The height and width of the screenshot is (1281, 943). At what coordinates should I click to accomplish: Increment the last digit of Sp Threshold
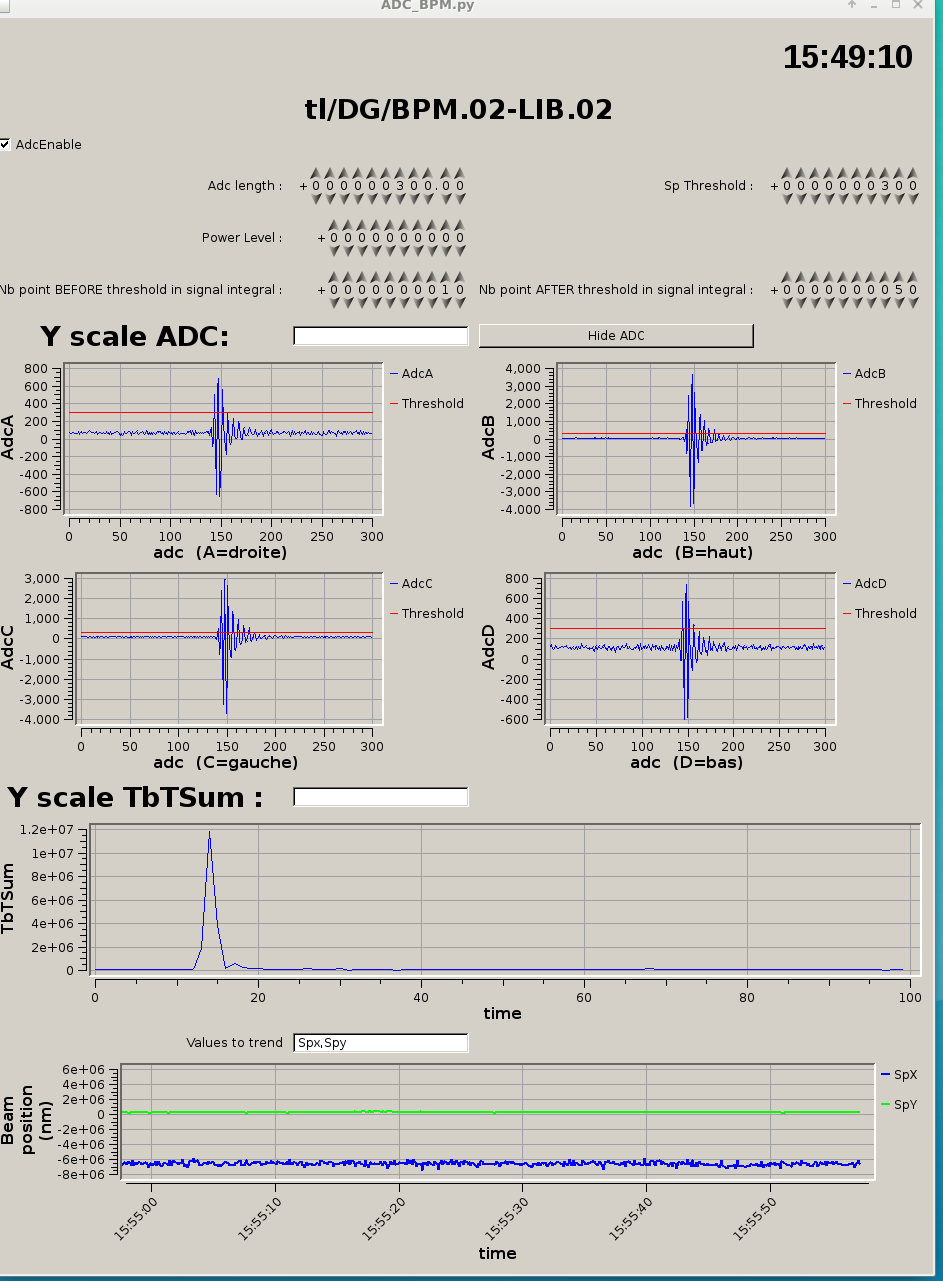(x=912, y=172)
